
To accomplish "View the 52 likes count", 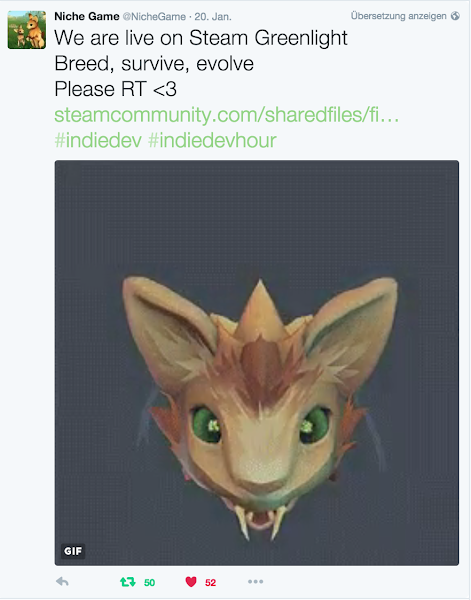I will click(x=210, y=582).
